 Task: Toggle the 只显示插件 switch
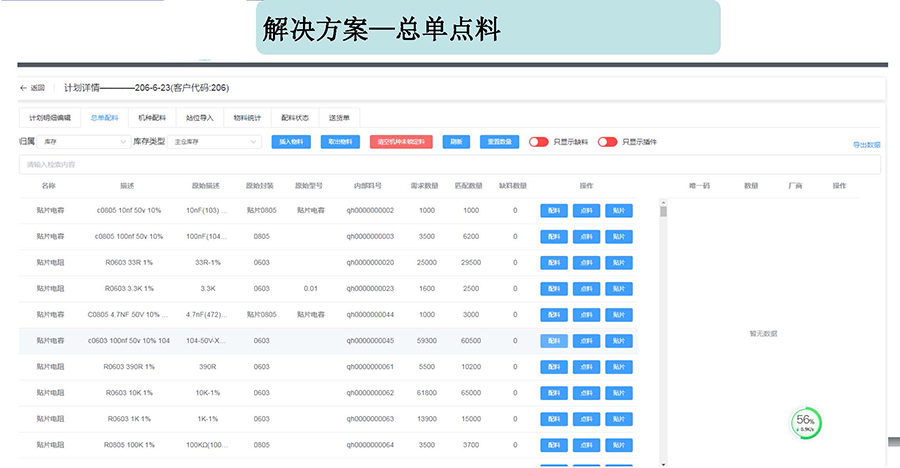607,142
